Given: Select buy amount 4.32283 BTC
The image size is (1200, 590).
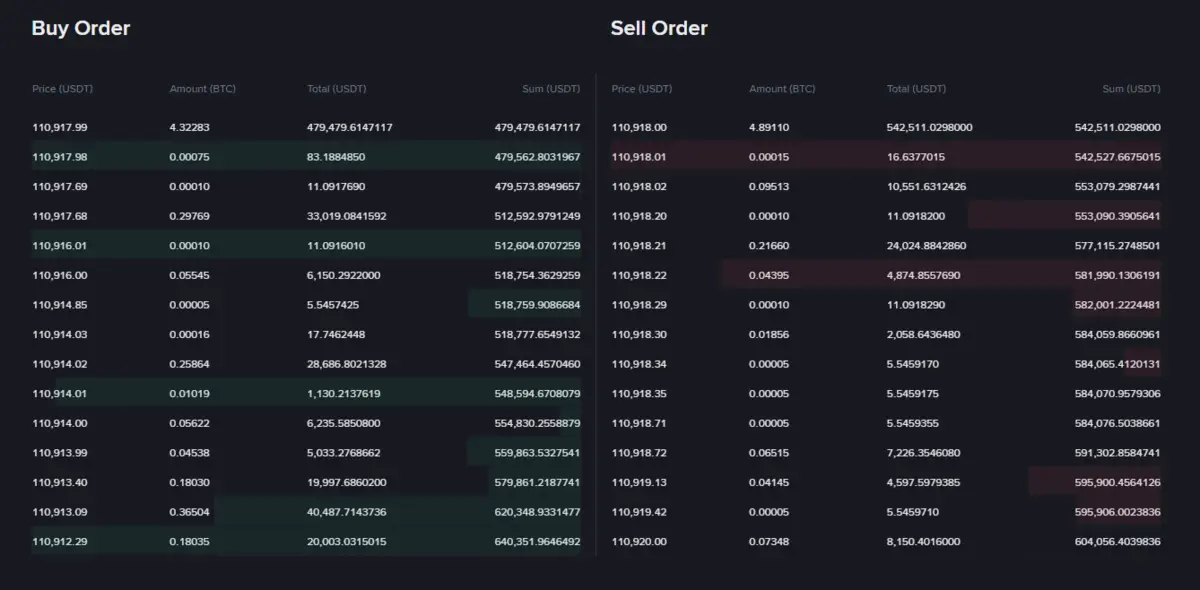Looking at the screenshot, I should (190, 128).
